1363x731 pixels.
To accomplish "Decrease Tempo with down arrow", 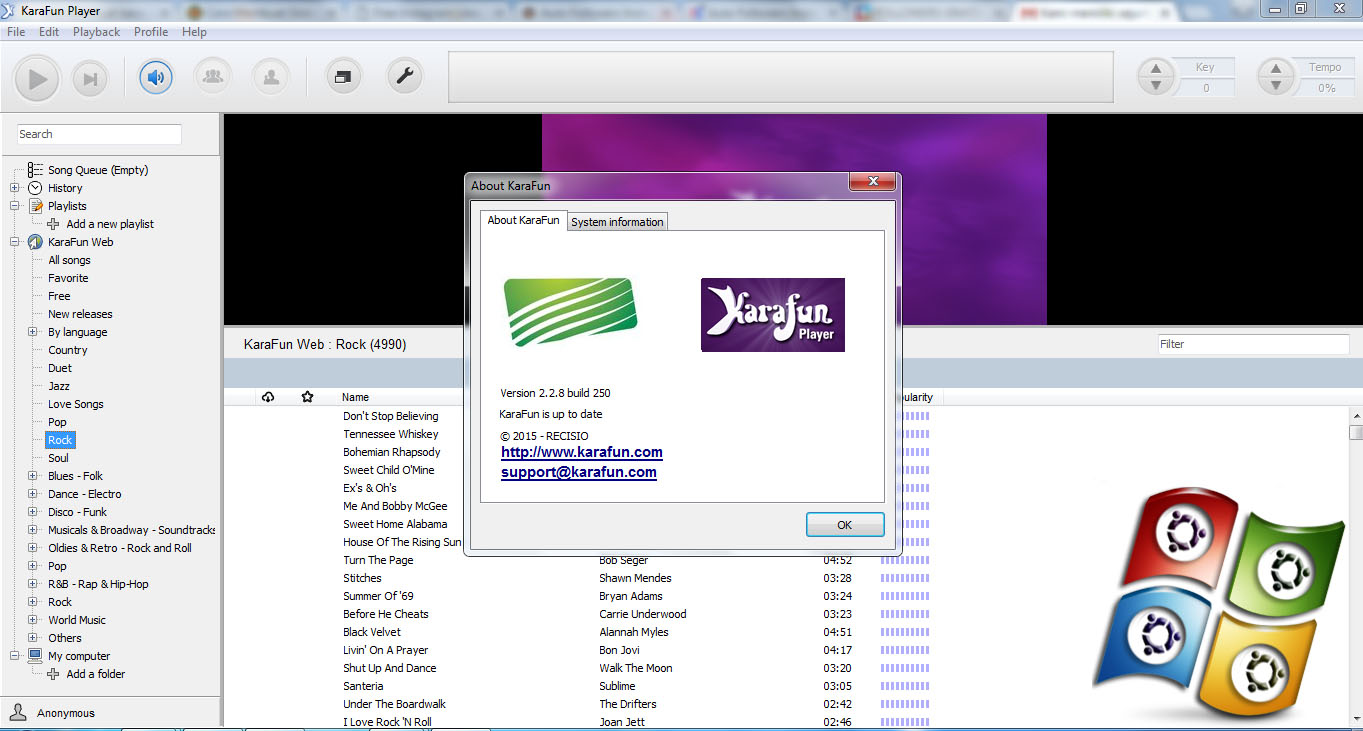I will coord(1277,86).
